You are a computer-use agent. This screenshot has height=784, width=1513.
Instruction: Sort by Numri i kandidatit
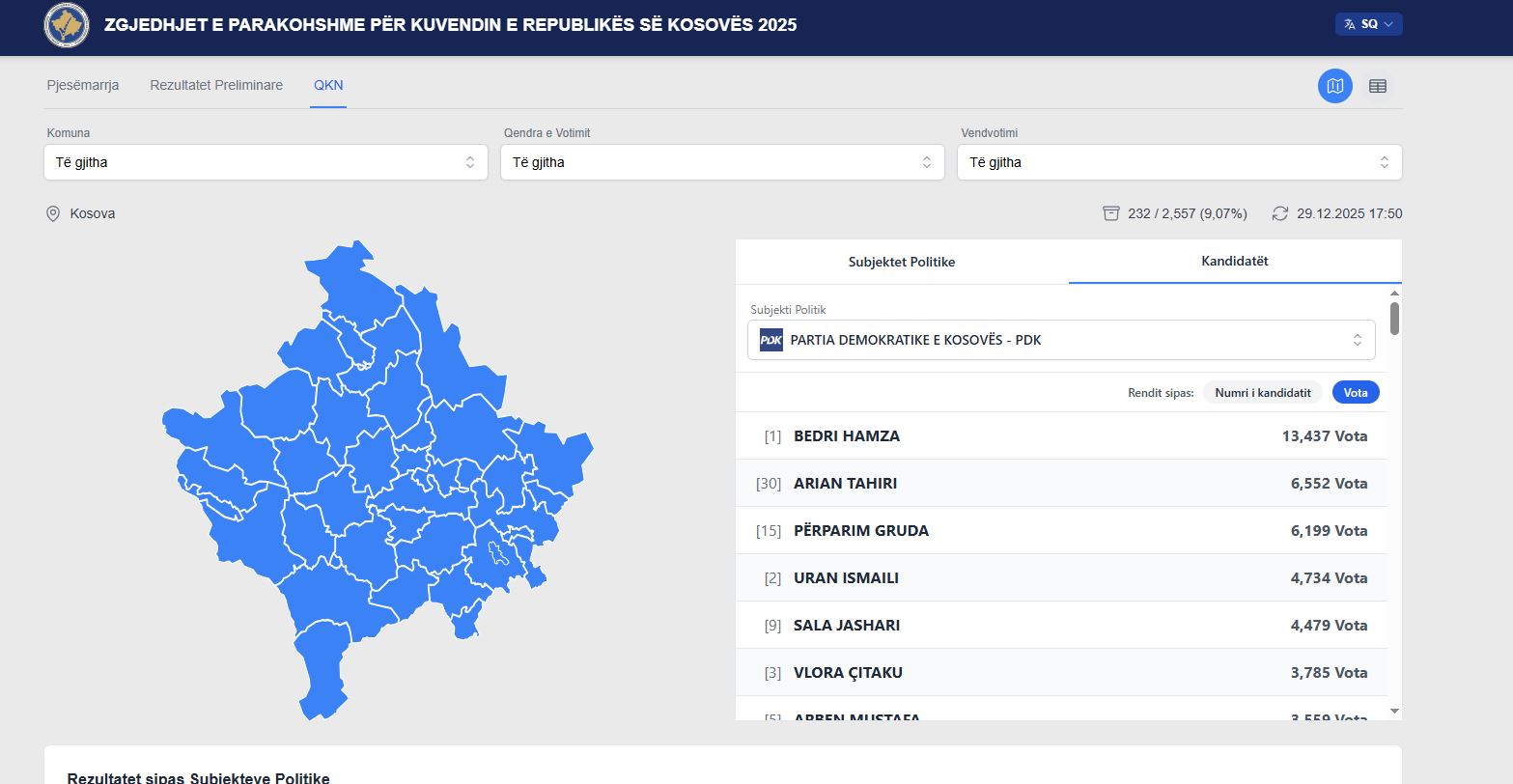click(1262, 392)
